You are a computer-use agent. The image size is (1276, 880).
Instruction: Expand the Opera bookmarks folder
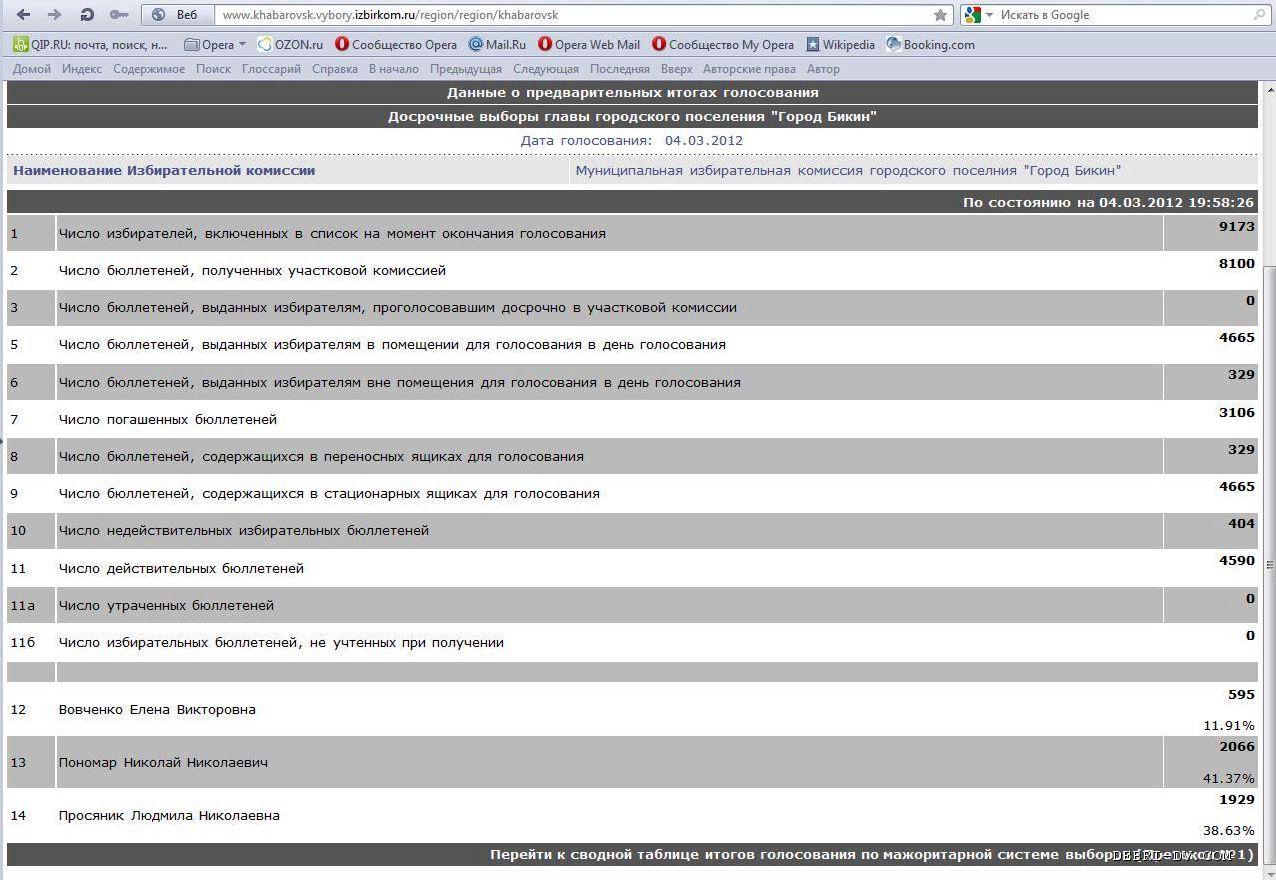point(216,44)
